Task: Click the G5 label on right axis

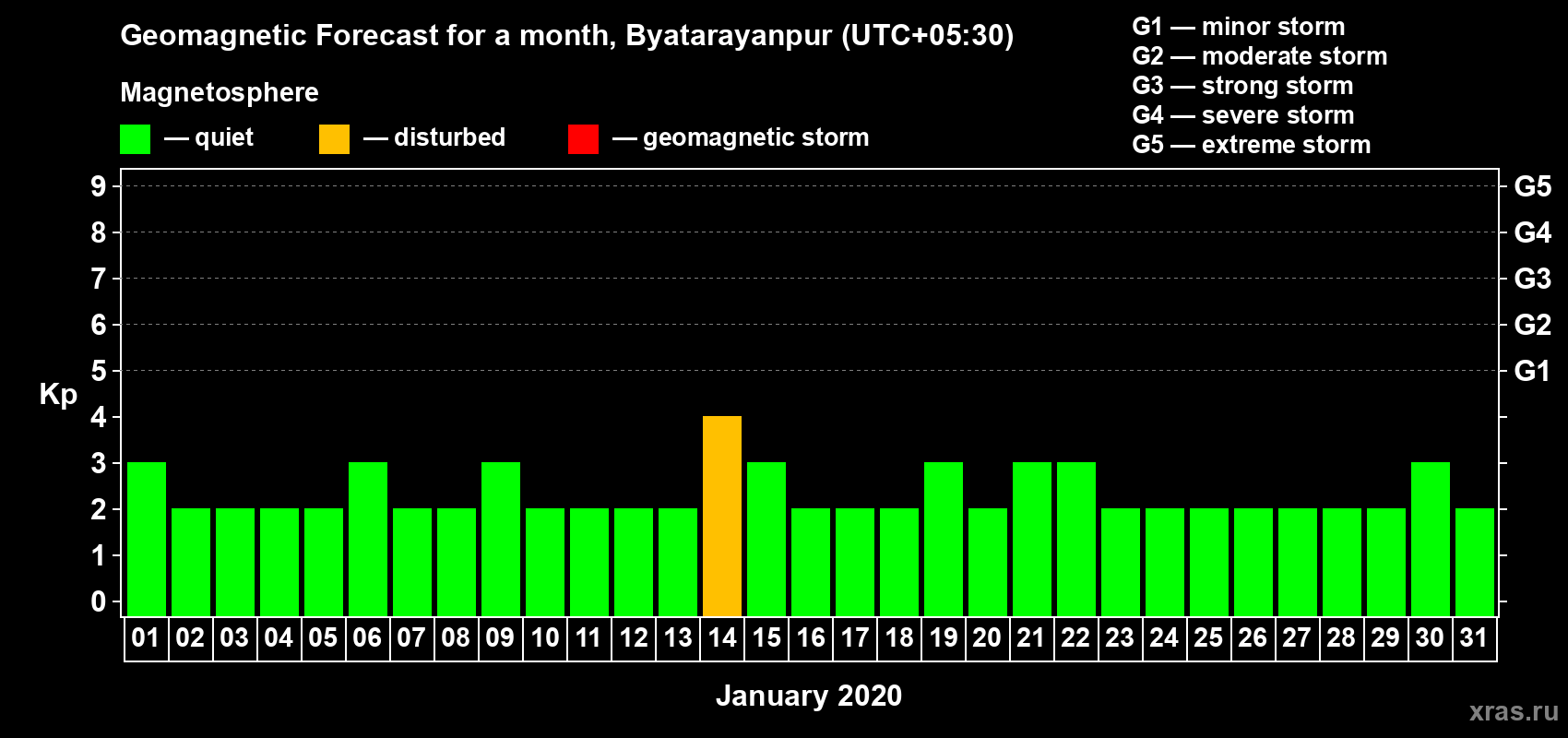Action: tap(1533, 186)
